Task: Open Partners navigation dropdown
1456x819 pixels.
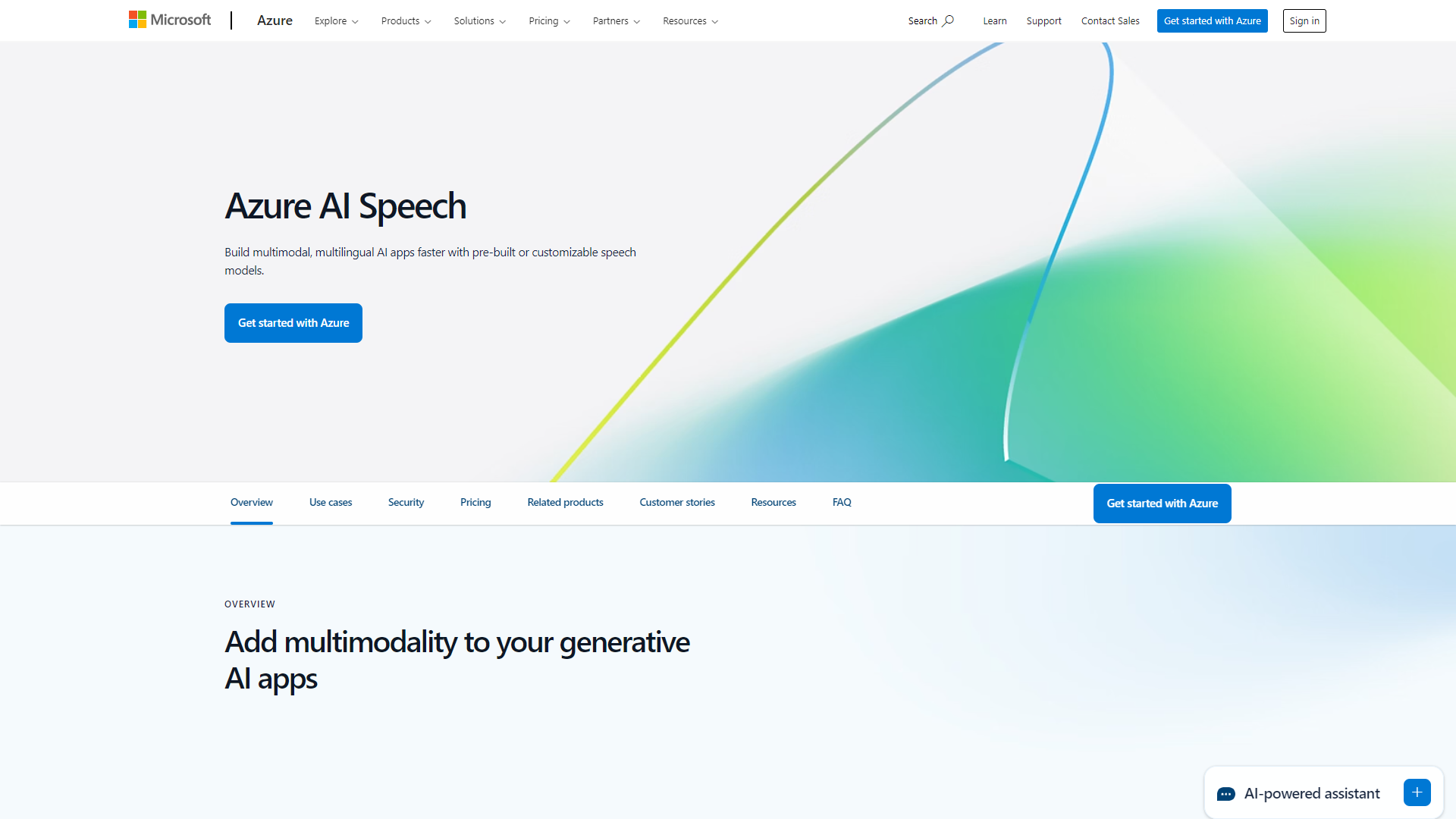Action: pyautogui.click(x=614, y=20)
